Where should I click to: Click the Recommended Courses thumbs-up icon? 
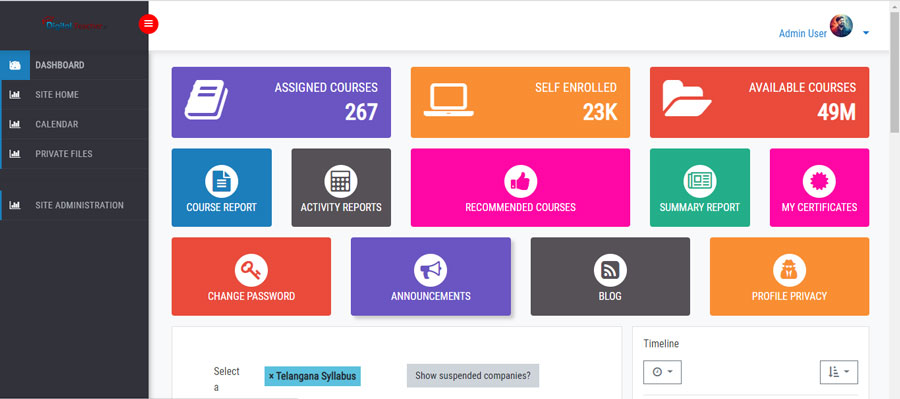[521, 181]
